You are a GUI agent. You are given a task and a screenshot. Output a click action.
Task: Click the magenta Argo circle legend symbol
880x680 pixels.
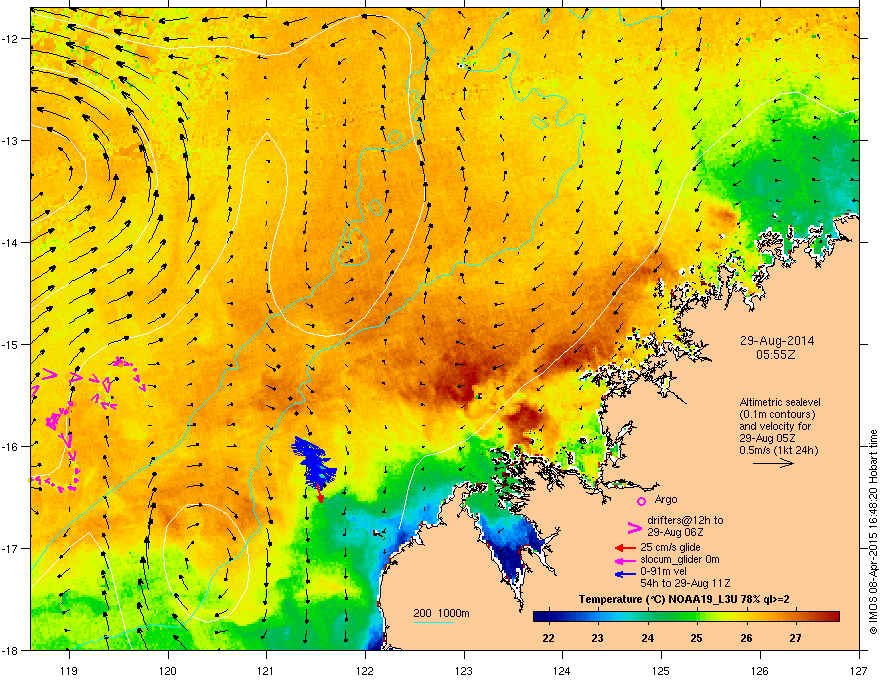pyautogui.click(x=641, y=501)
